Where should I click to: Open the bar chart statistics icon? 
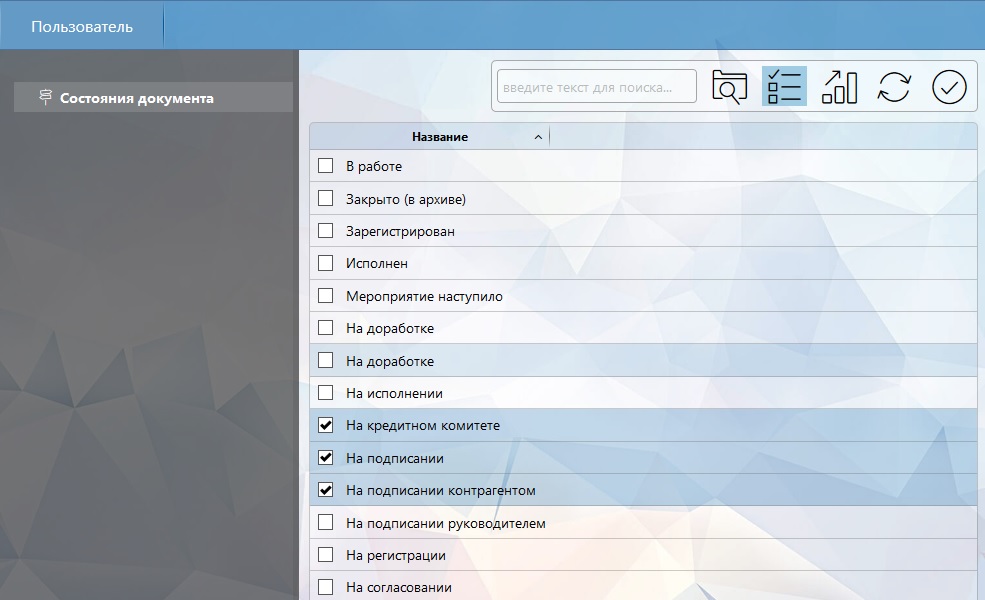pyautogui.click(x=839, y=87)
